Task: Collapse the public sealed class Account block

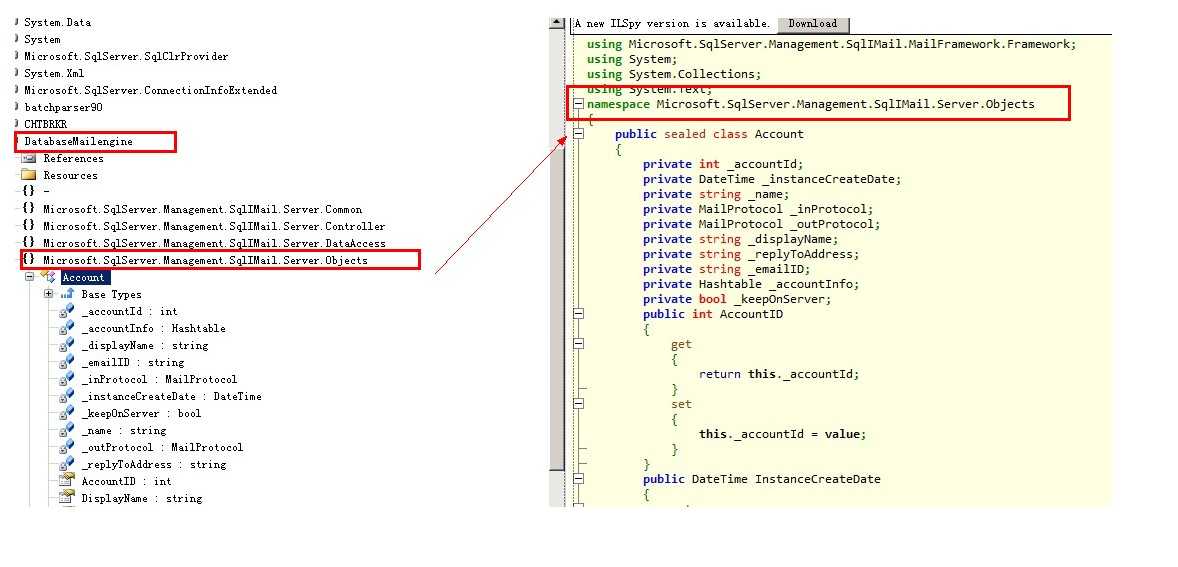Action: pos(578,134)
